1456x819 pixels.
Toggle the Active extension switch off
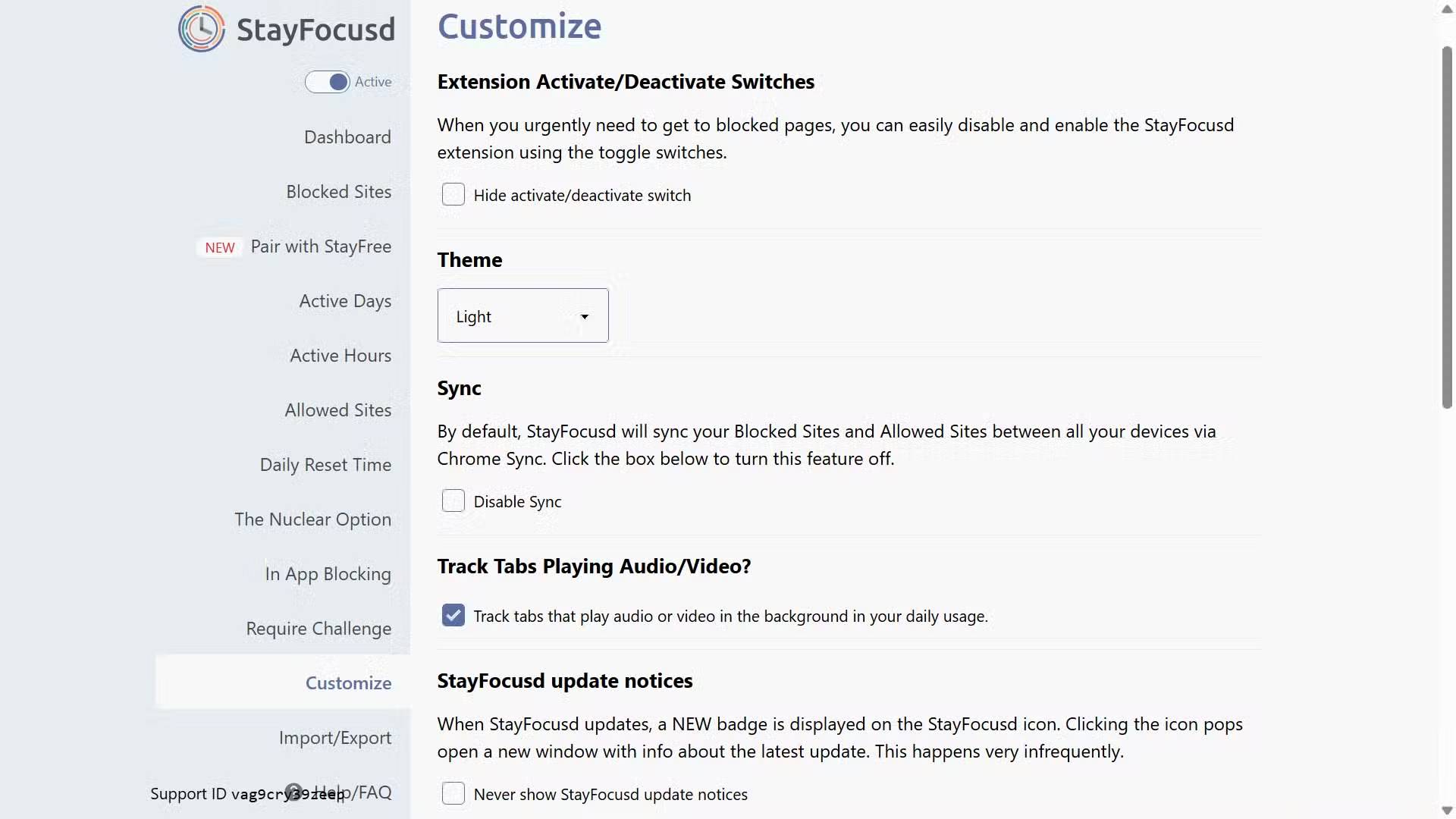click(328, 82)
